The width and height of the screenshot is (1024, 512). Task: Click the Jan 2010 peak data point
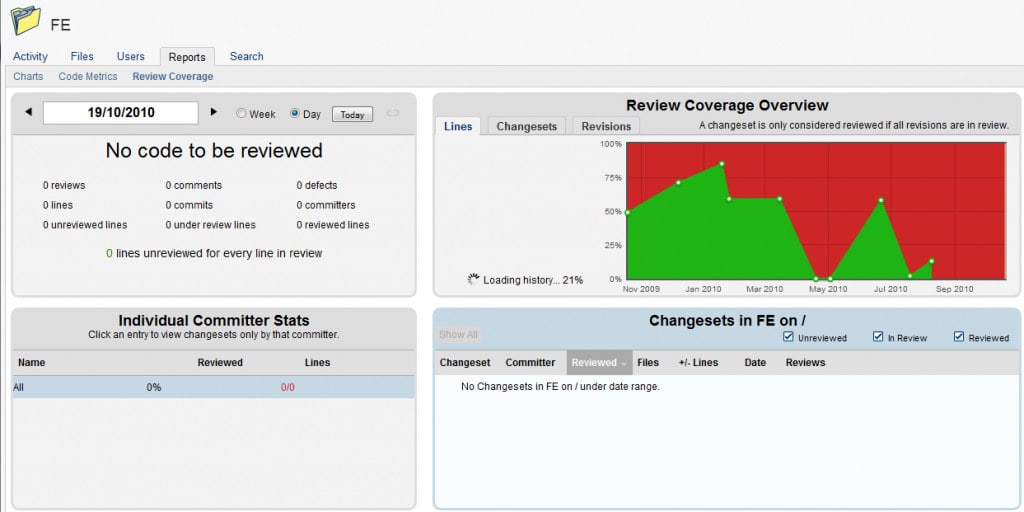721,164
